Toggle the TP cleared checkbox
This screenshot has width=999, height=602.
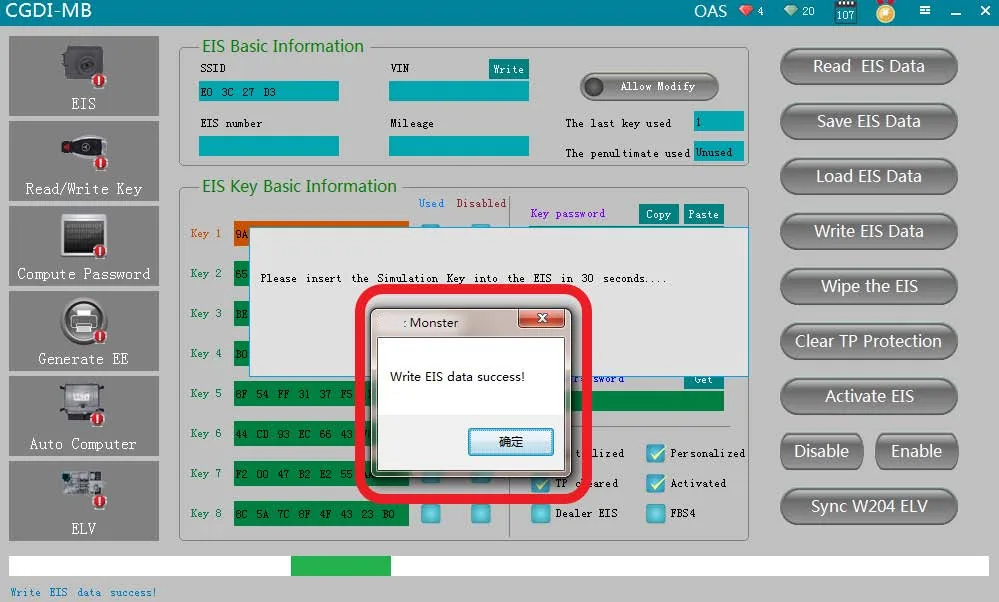point(540,484)
